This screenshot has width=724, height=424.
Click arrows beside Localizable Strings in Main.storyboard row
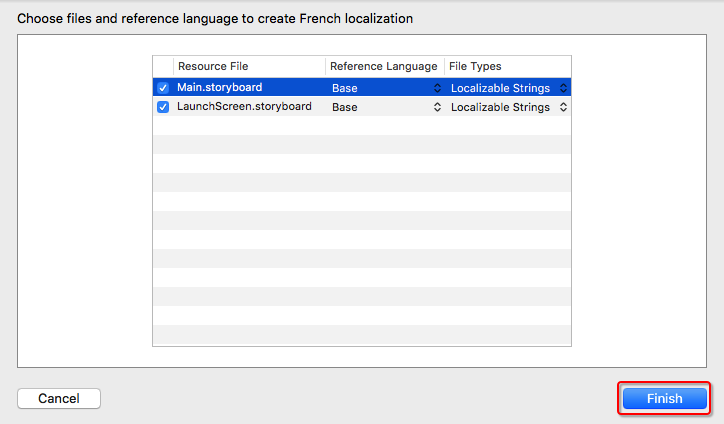563,88
